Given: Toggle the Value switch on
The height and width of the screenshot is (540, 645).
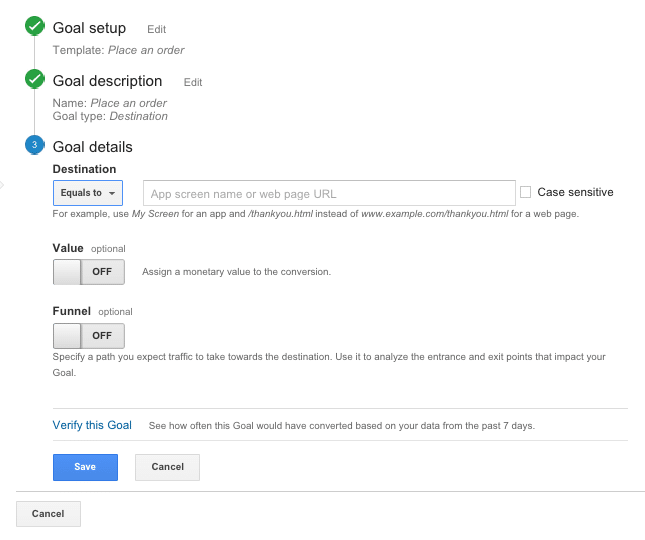Looking at the screenshot, I should point(88,272).
